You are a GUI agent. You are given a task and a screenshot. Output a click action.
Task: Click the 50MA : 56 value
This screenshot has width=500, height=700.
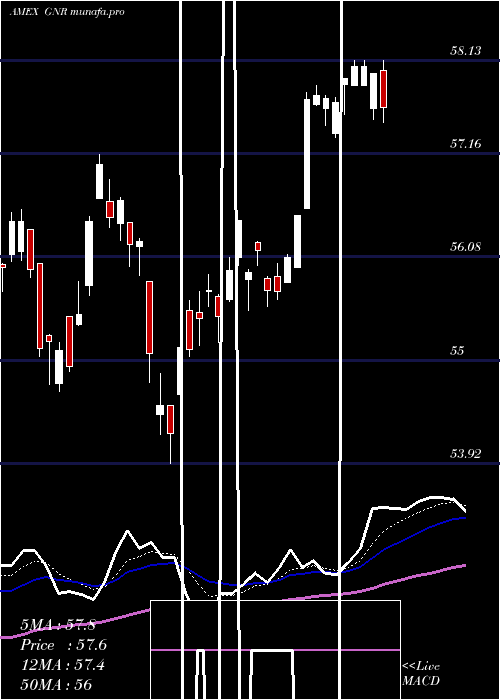pyautogui.click(x=57, y=685)
